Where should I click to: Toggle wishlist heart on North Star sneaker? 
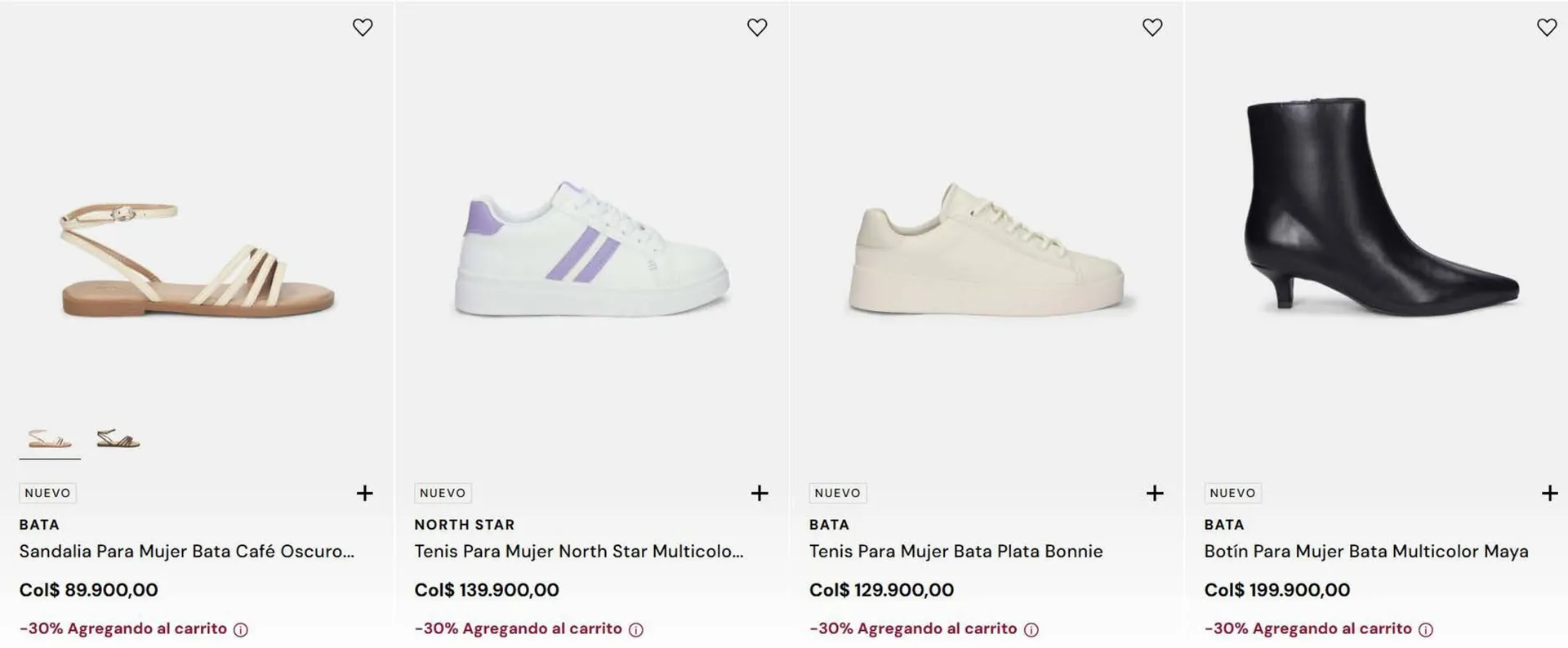[x=757, y=28]
